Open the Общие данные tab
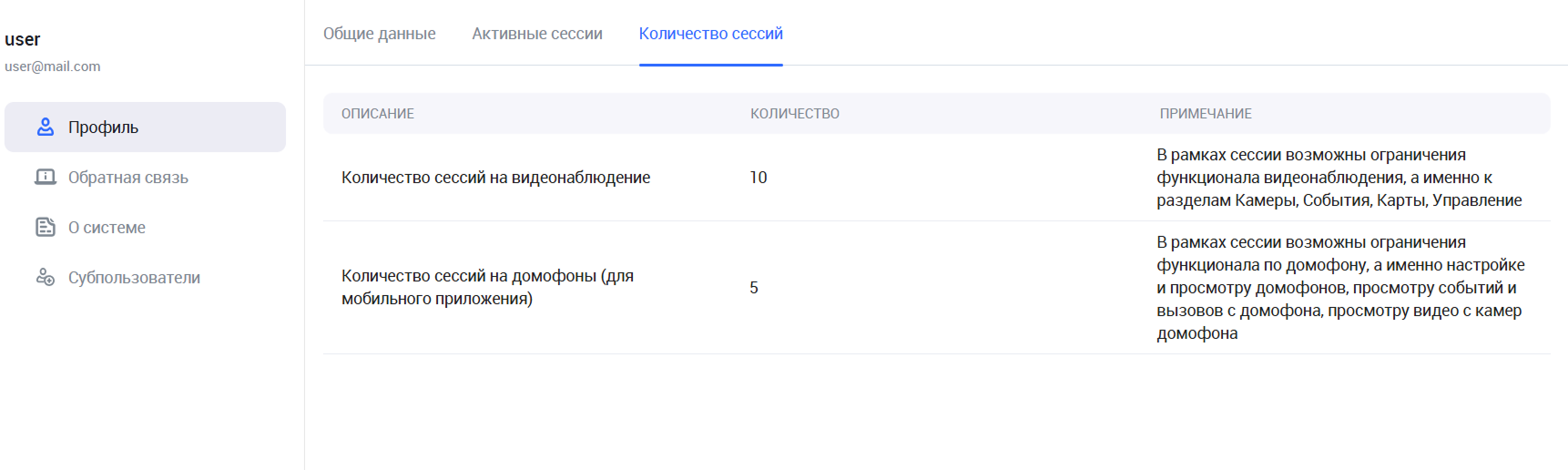Screen dimensions: 1568x470 click(x=379, y=34)
